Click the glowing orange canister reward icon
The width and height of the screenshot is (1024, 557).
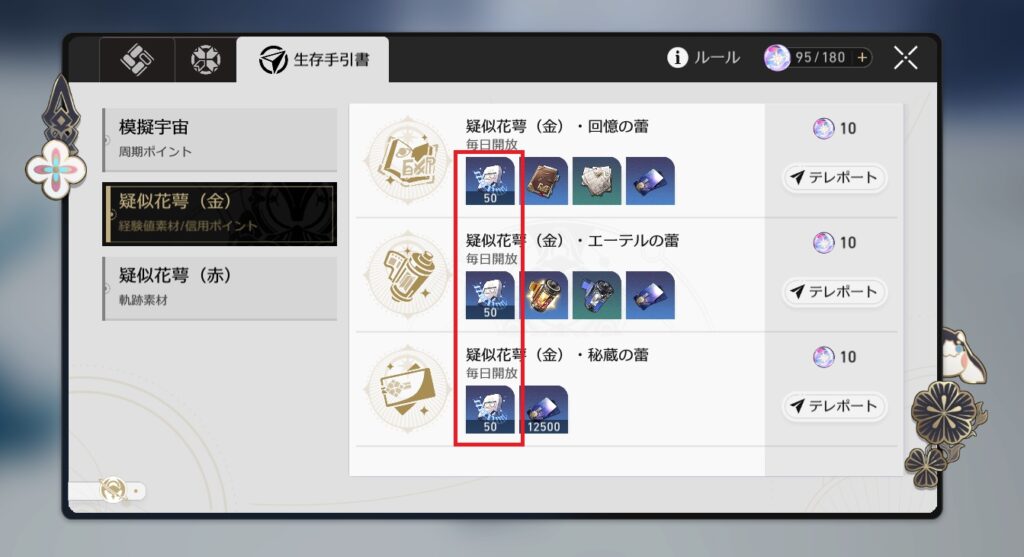point(543,295)
